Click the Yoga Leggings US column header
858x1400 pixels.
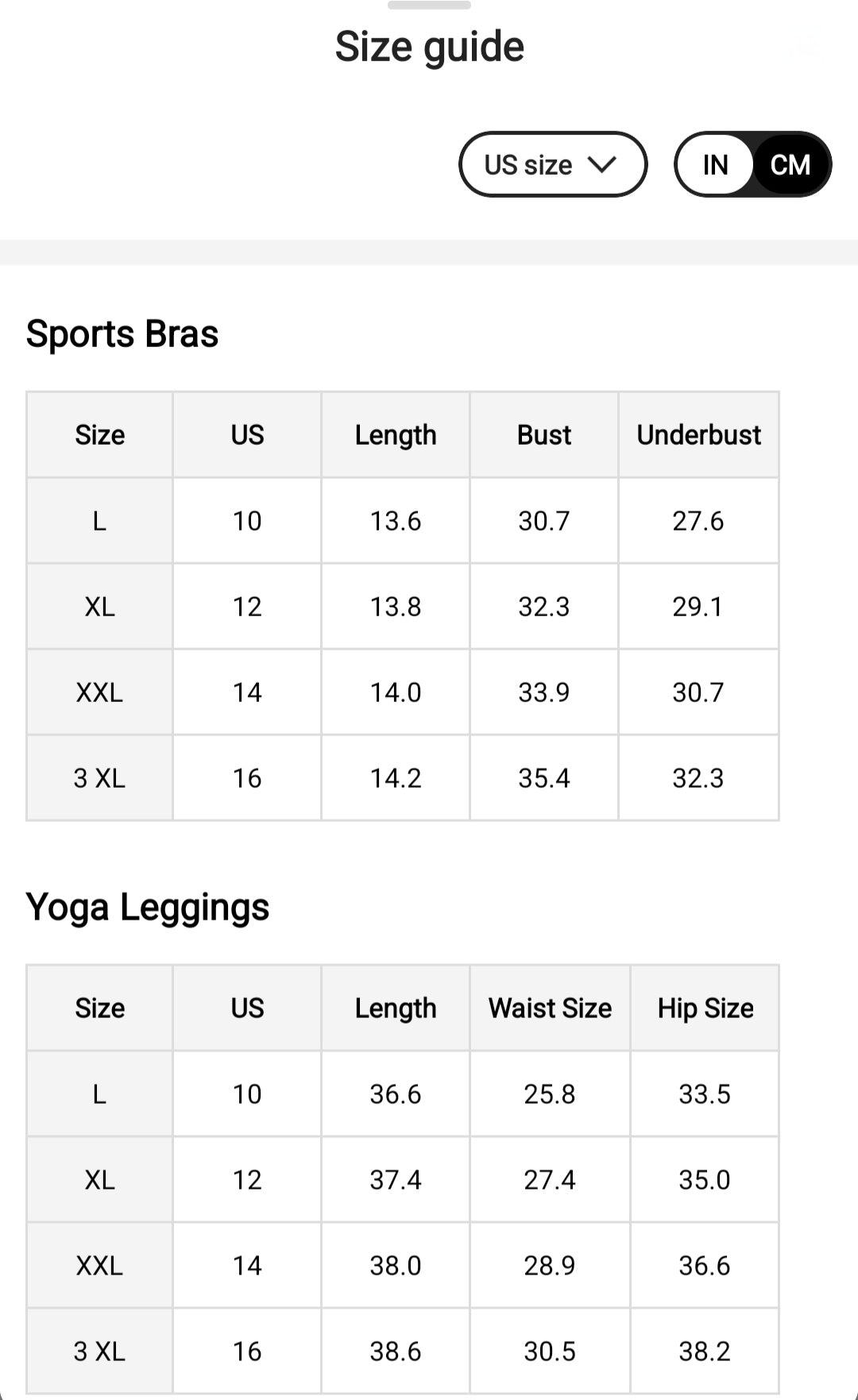[247, 1009]
